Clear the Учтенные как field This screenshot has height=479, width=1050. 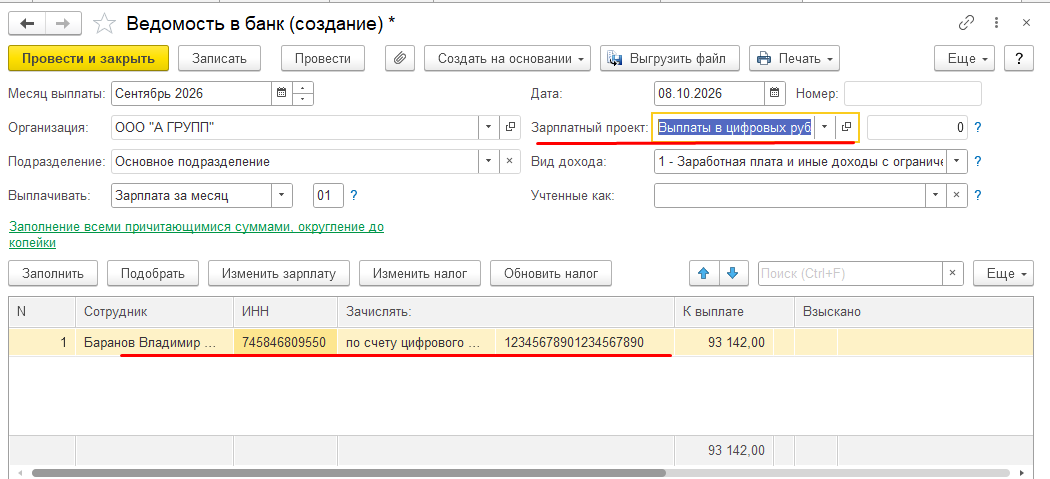(x=956, y=196)
